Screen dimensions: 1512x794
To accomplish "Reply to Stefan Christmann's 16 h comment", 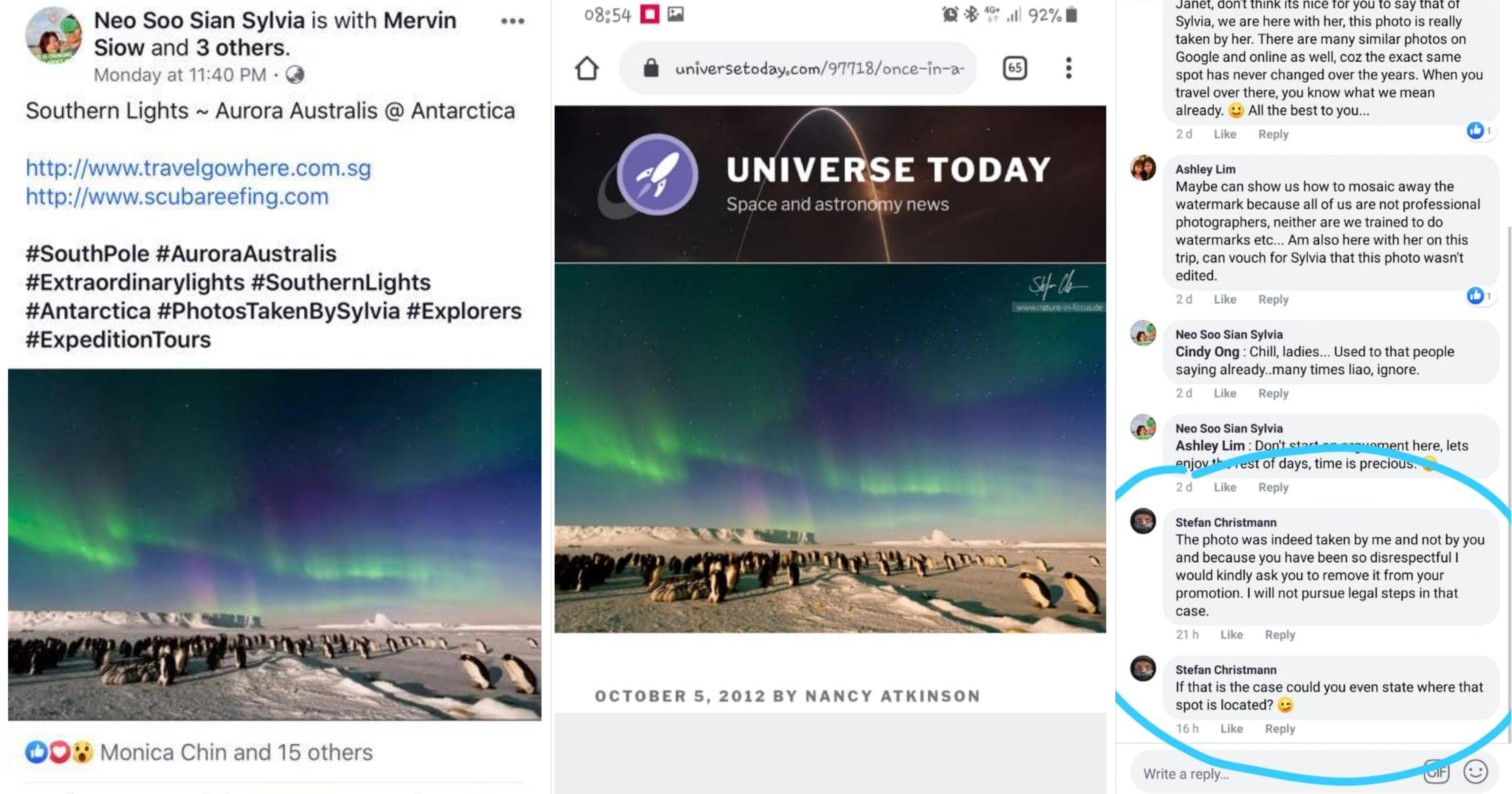I will pyautogui.click(x=1280, y=729).
